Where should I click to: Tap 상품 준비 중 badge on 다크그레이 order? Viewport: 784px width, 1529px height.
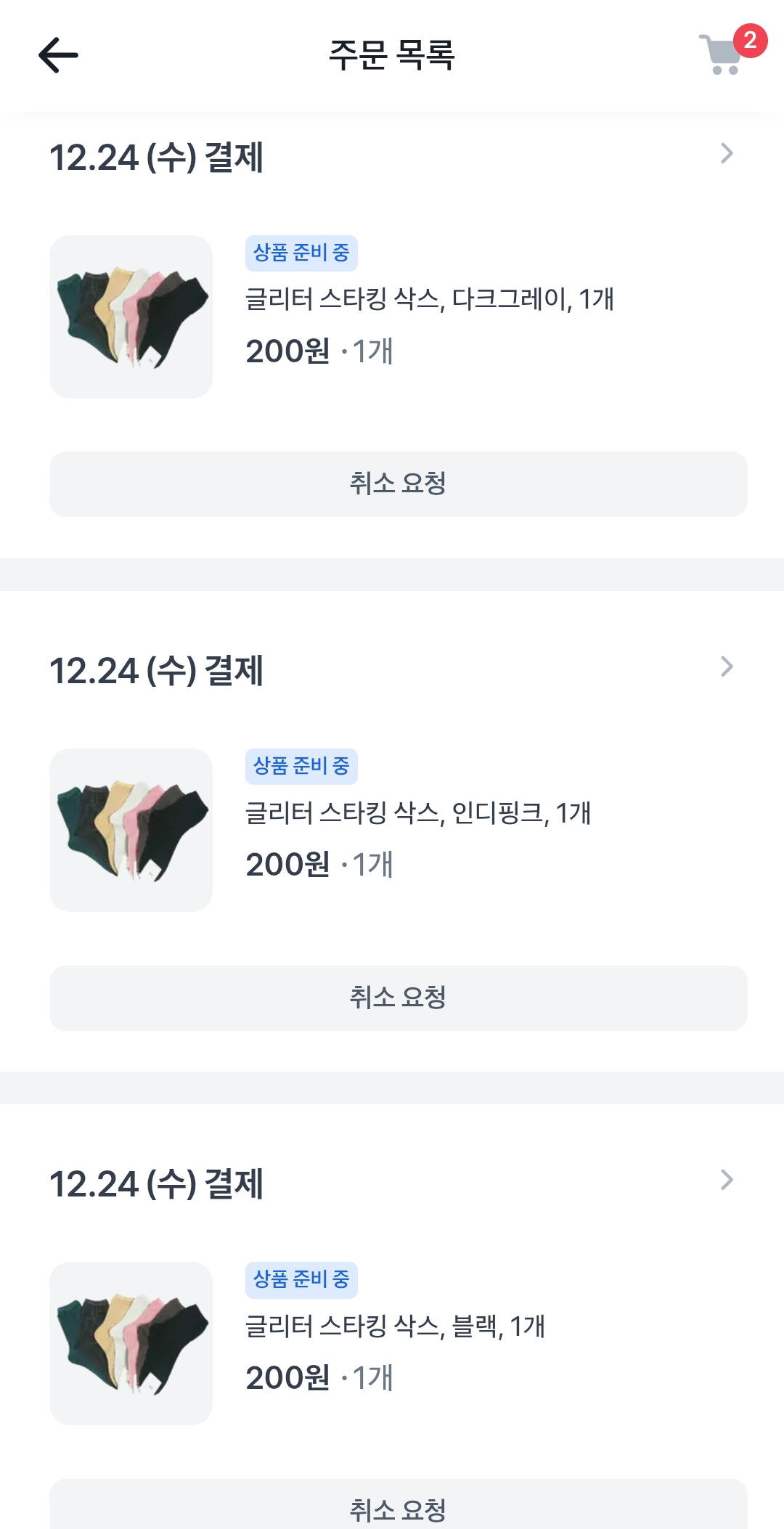tap(301, 253)
